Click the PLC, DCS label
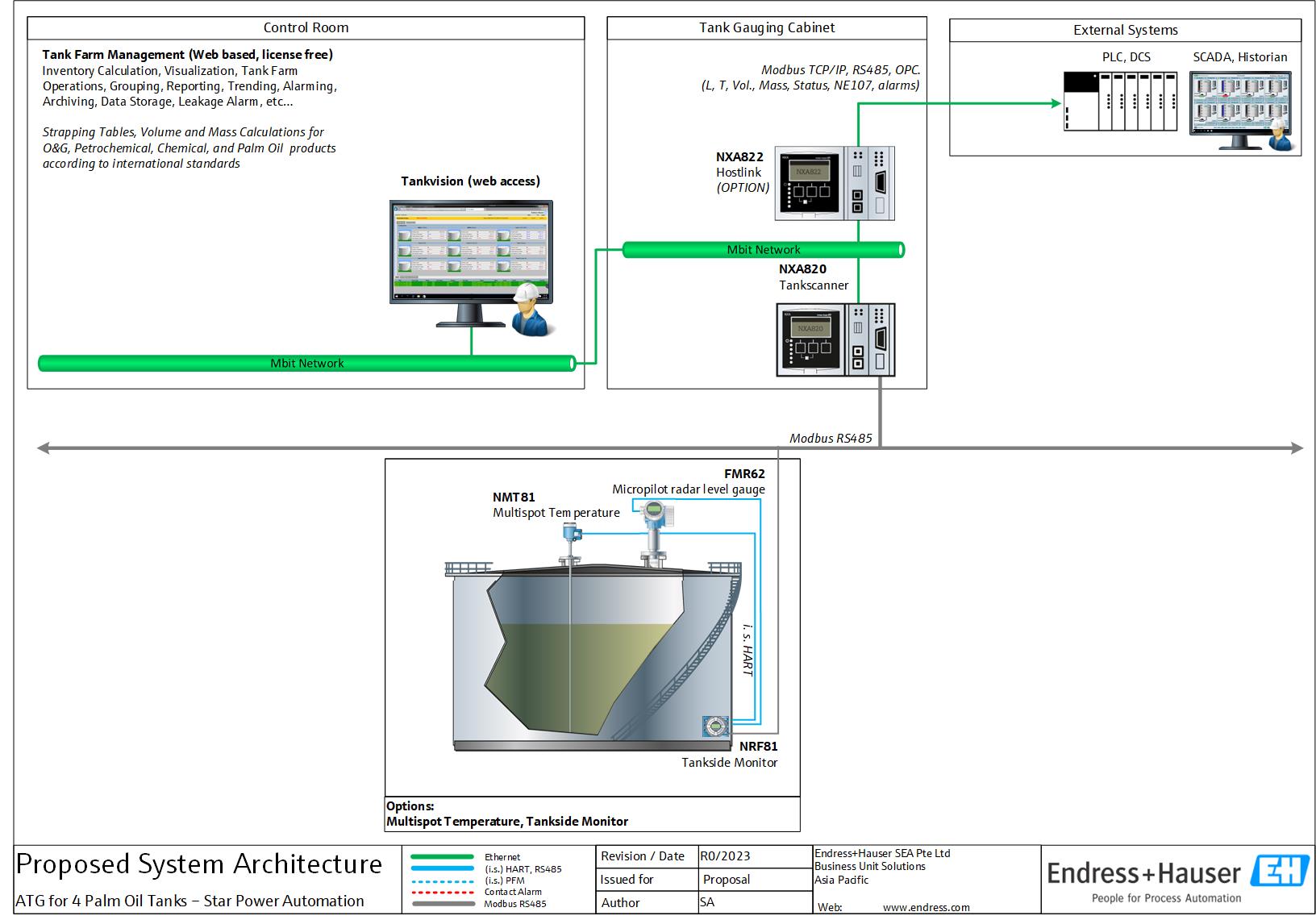Screen dimensions: 1316x920 [x=1126, y=57]
